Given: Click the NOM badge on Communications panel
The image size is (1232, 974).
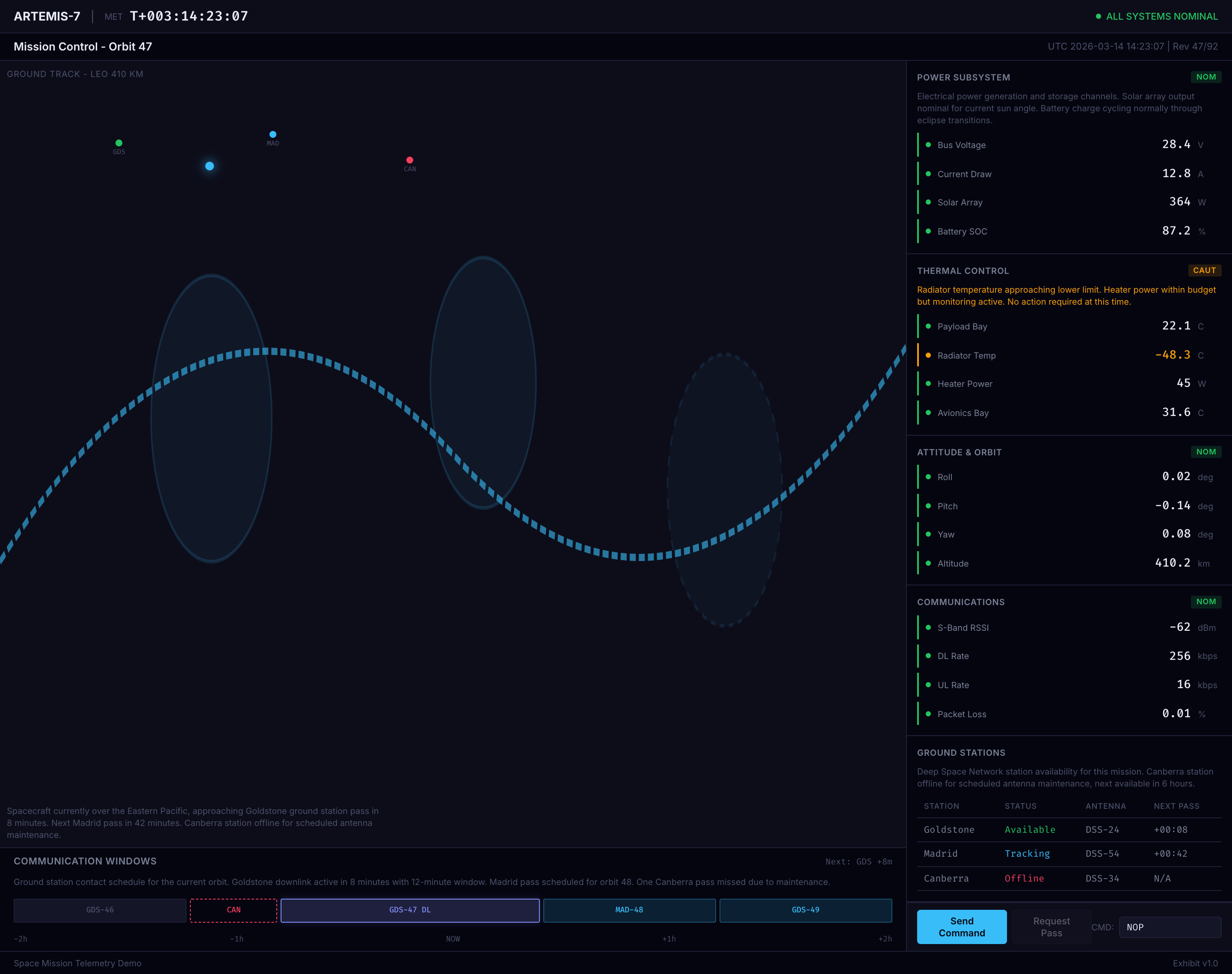Looking at the screenshot, I should pyautogui.click(x=1206, y=602).
